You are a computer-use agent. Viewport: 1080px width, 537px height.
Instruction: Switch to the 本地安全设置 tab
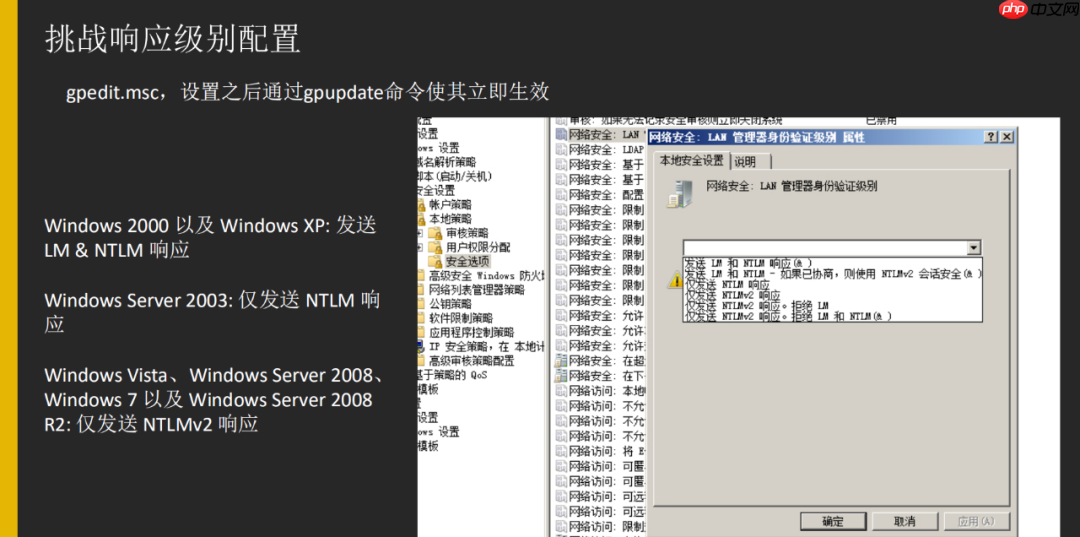[x=691, y=160]
